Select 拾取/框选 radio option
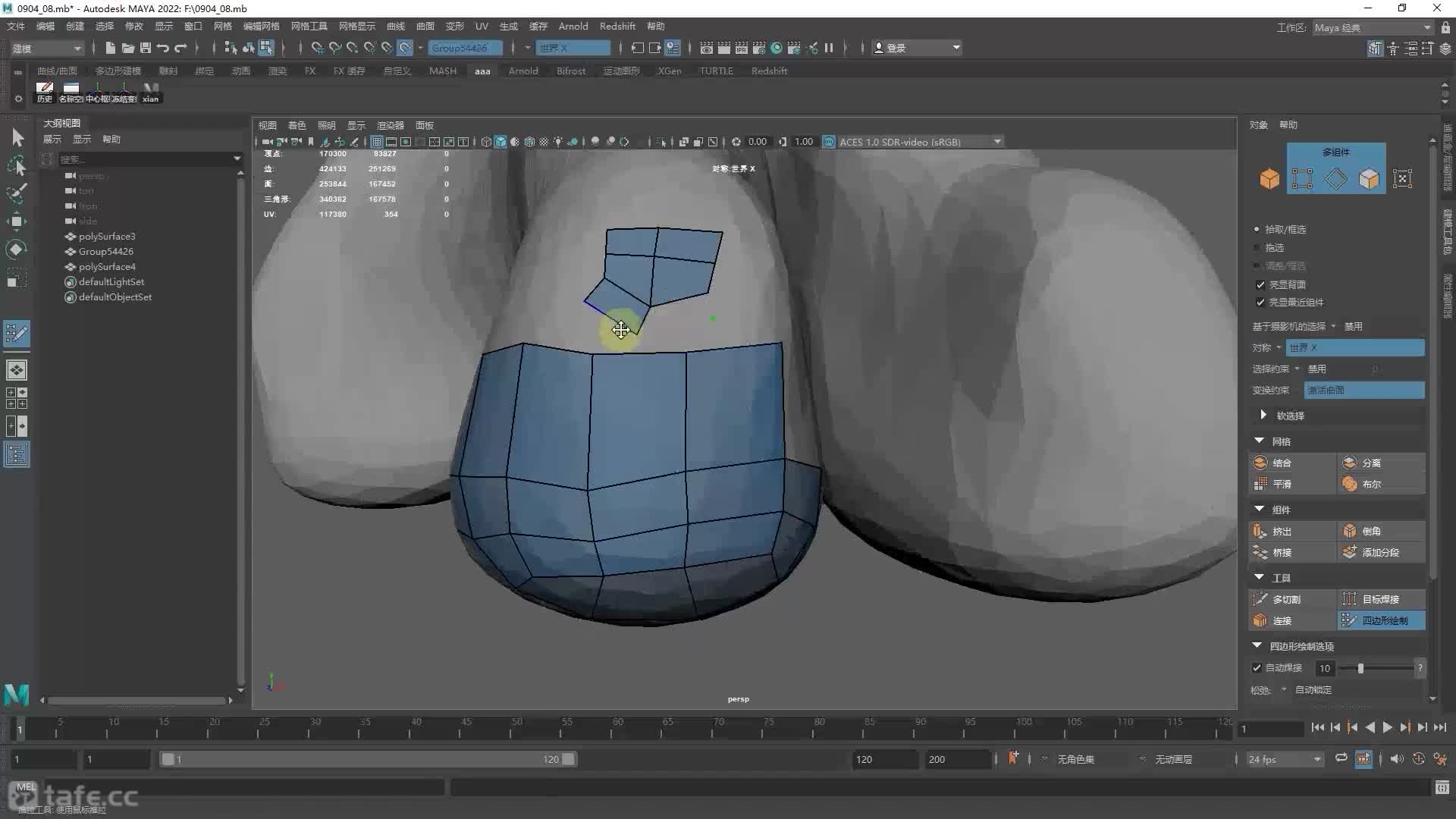 [1257, 229]
